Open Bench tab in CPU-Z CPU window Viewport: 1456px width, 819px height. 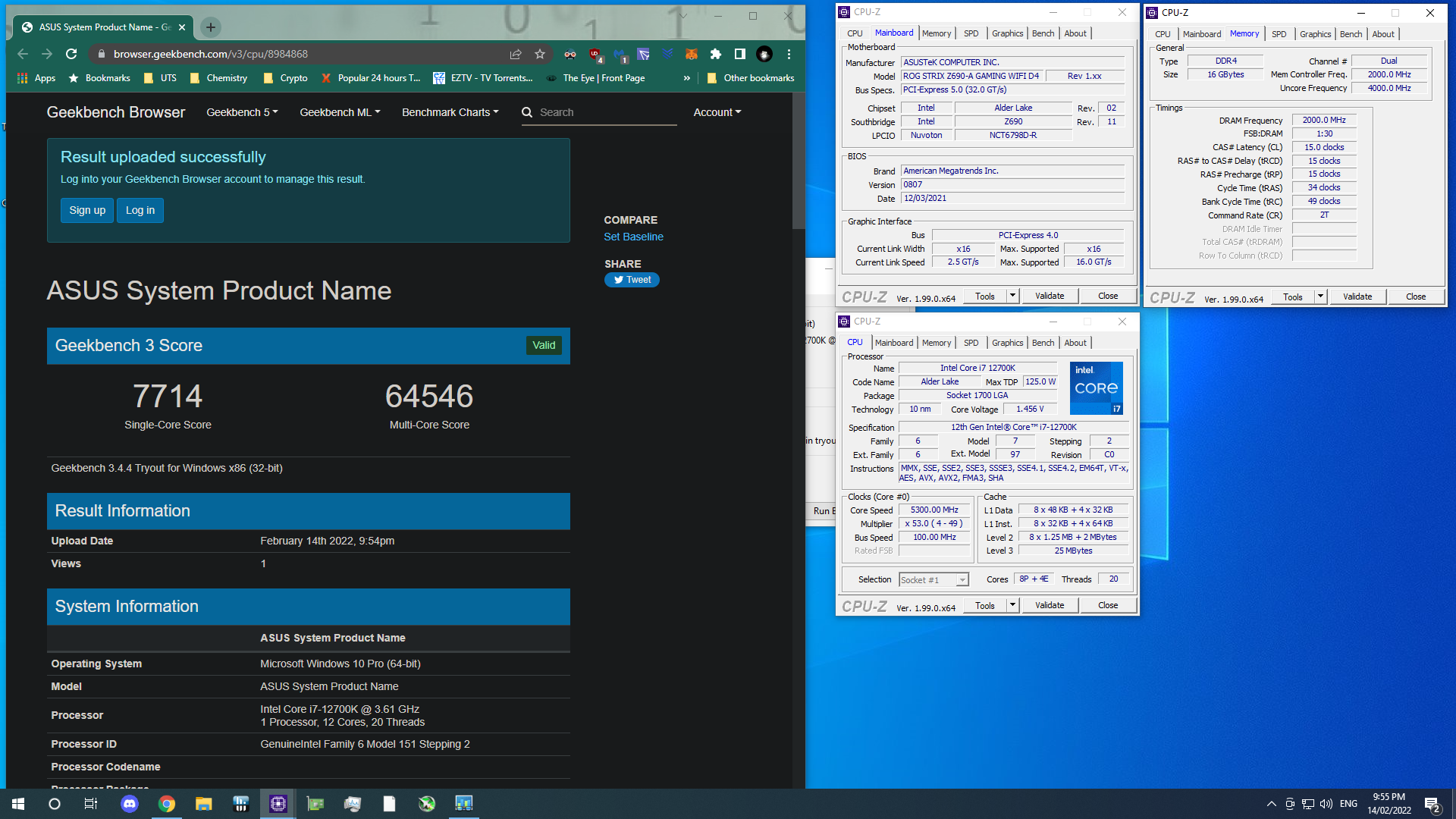click(1043, 343)
